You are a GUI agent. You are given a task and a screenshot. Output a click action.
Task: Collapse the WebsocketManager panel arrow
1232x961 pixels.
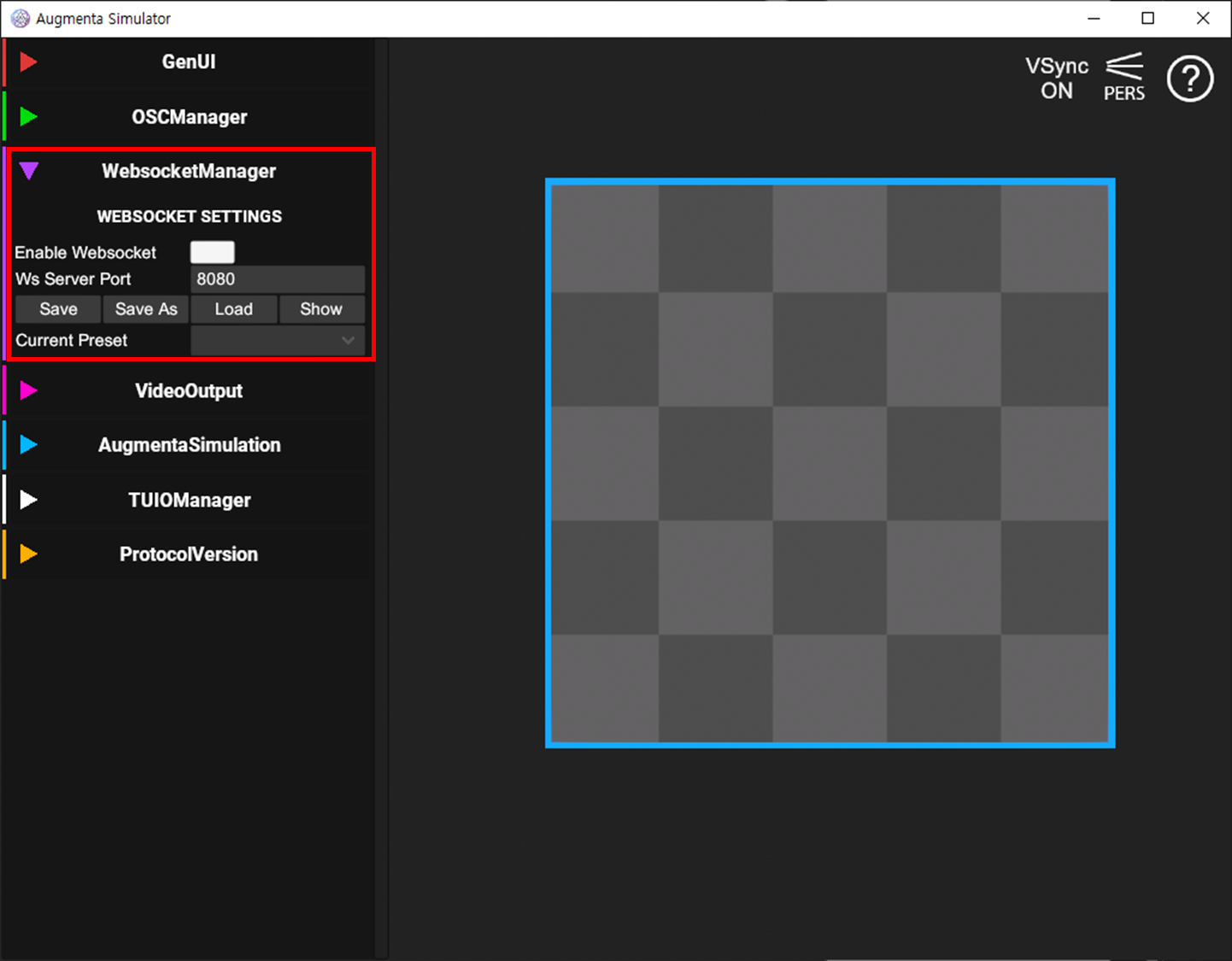coord(28,171)
